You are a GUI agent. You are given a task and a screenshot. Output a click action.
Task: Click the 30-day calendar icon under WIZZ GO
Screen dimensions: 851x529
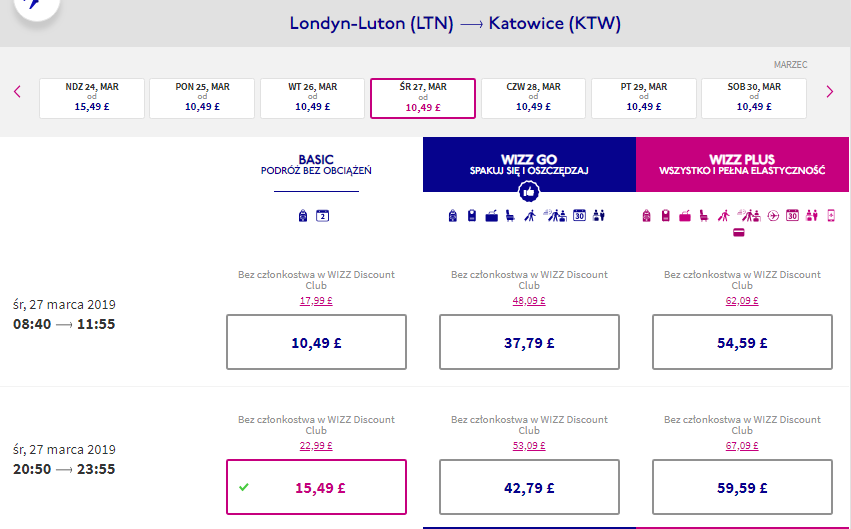[579, 215]
